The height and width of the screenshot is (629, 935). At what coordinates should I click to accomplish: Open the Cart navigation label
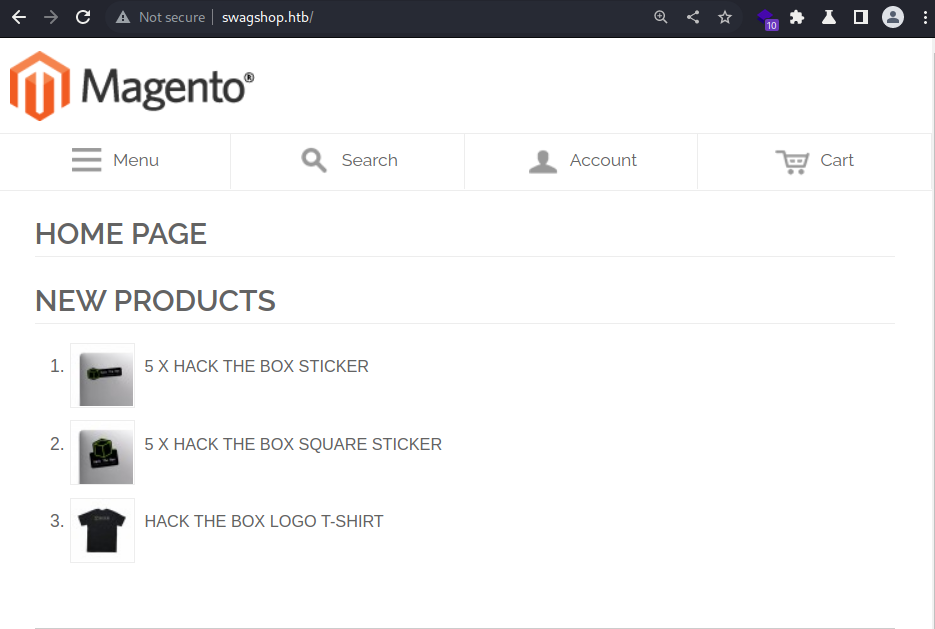(x=837, y=160)
